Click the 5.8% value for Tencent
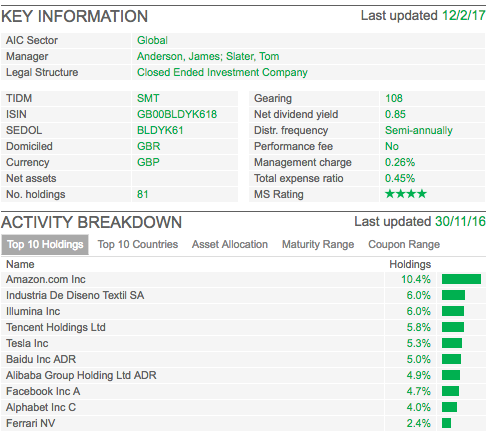 click(x=419, y=327)
